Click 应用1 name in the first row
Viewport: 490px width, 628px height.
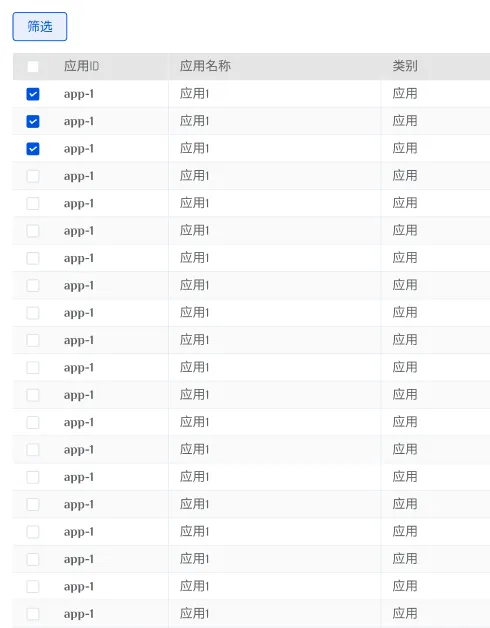coord(194,94)
